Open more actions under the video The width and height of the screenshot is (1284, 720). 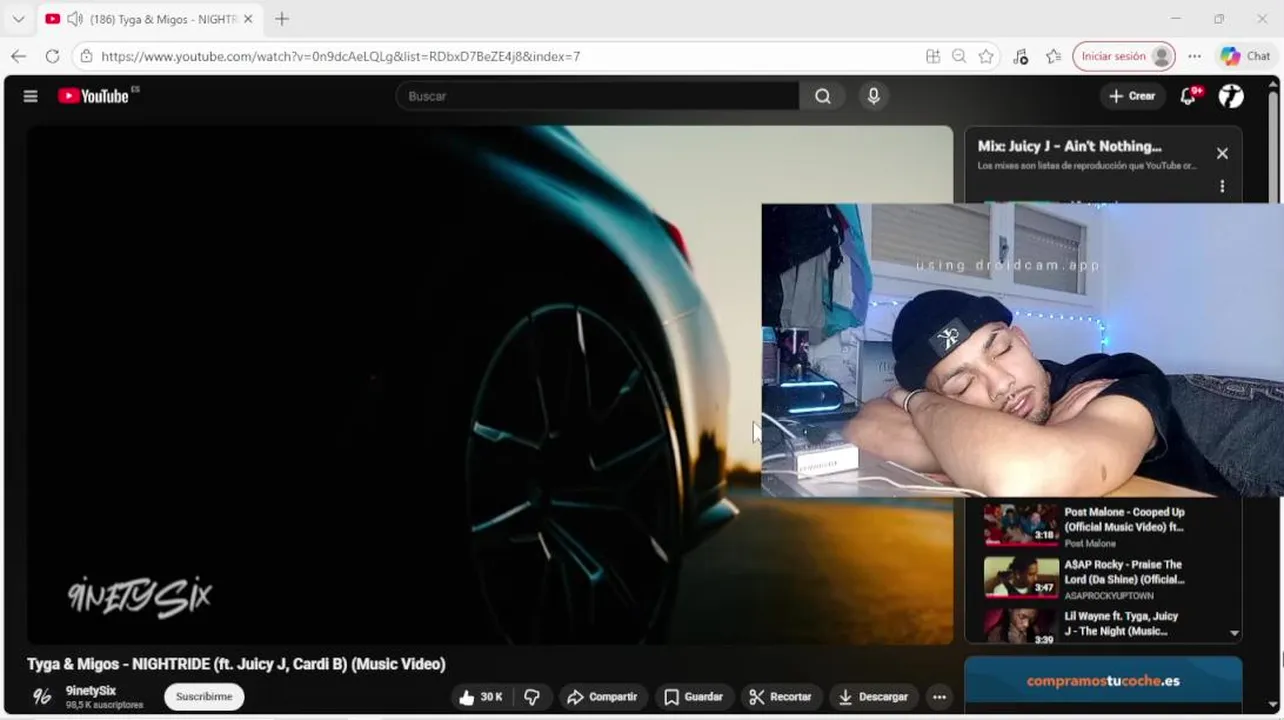click(x=938, y=697)
